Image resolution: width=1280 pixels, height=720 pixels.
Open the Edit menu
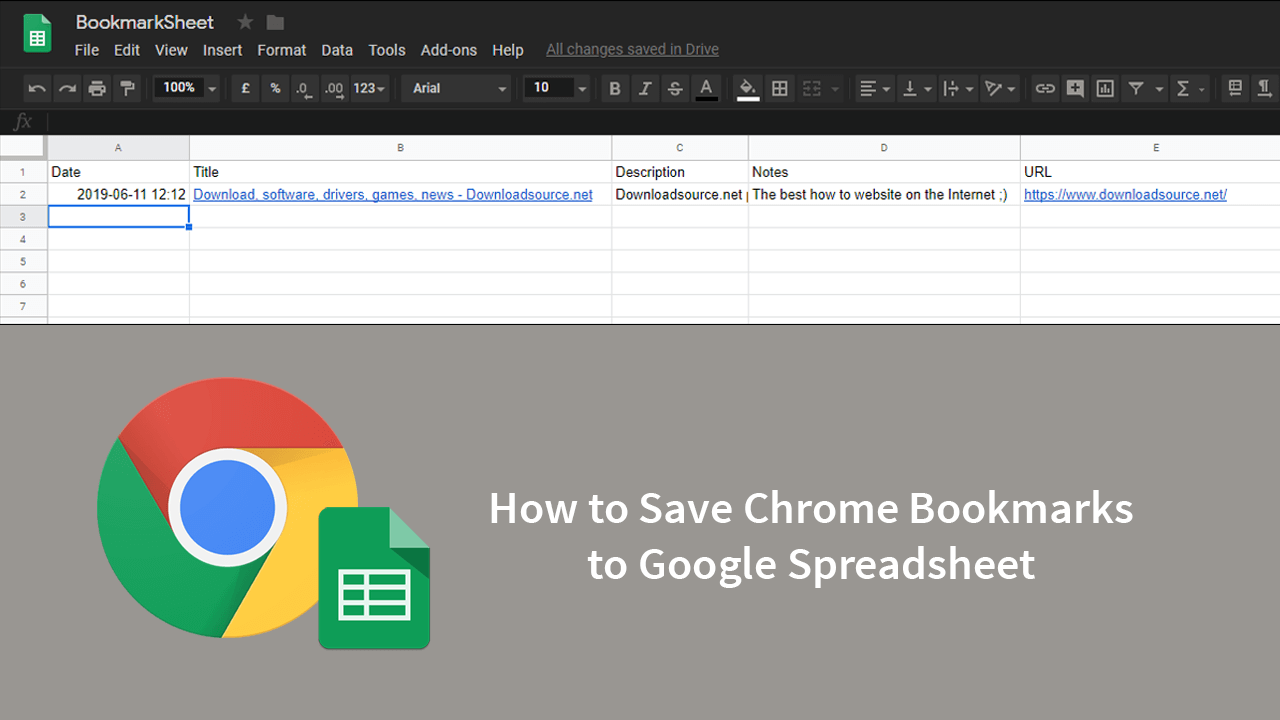pyautogui.click(x=127, y=50)
